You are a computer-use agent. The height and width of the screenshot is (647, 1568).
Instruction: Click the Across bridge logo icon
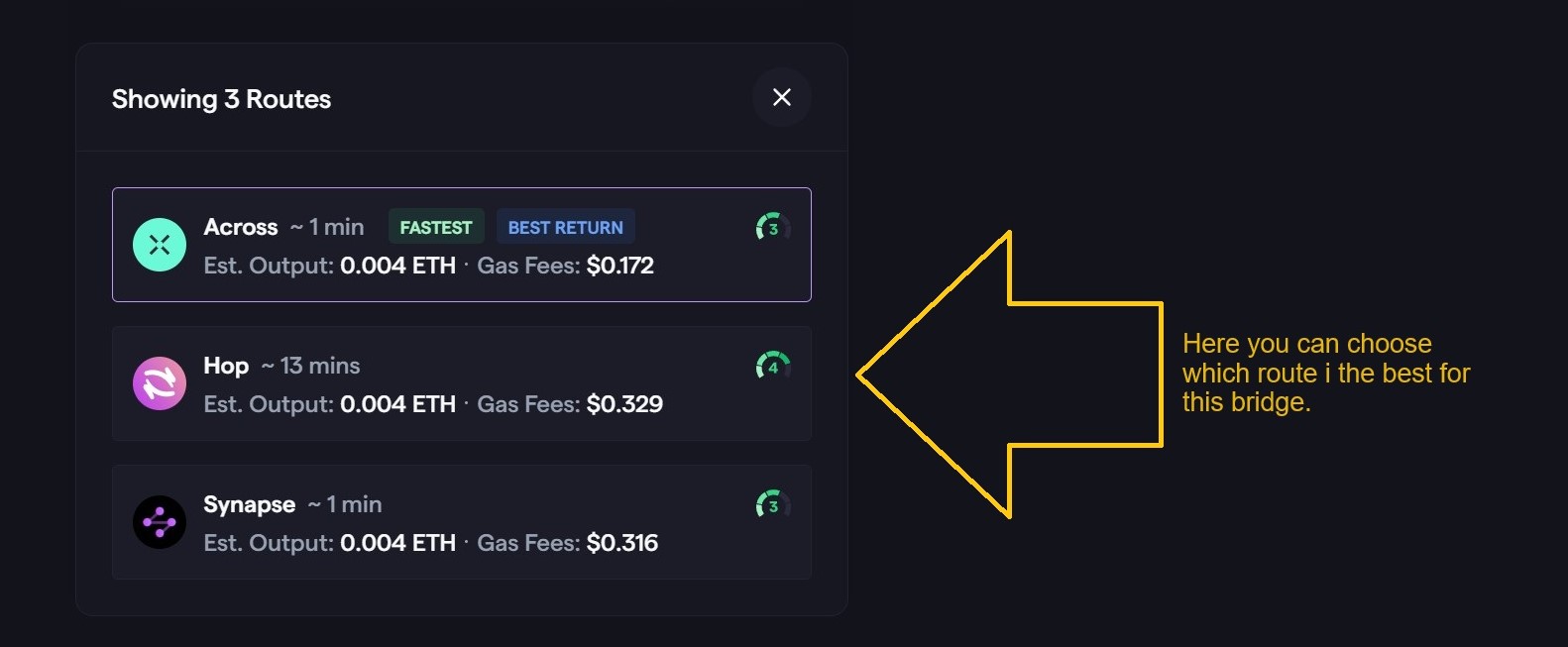tap(160, 245)
